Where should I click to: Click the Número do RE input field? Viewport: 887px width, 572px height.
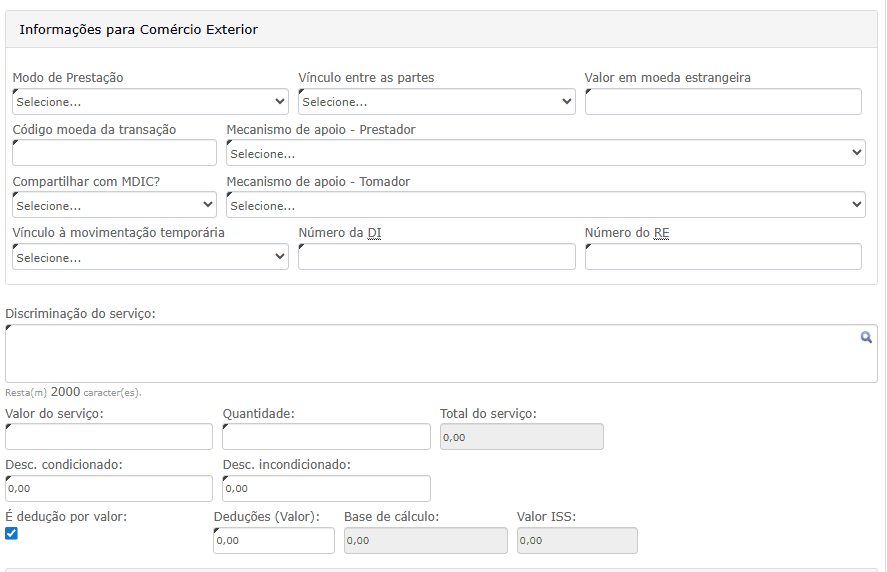[723, 257]
